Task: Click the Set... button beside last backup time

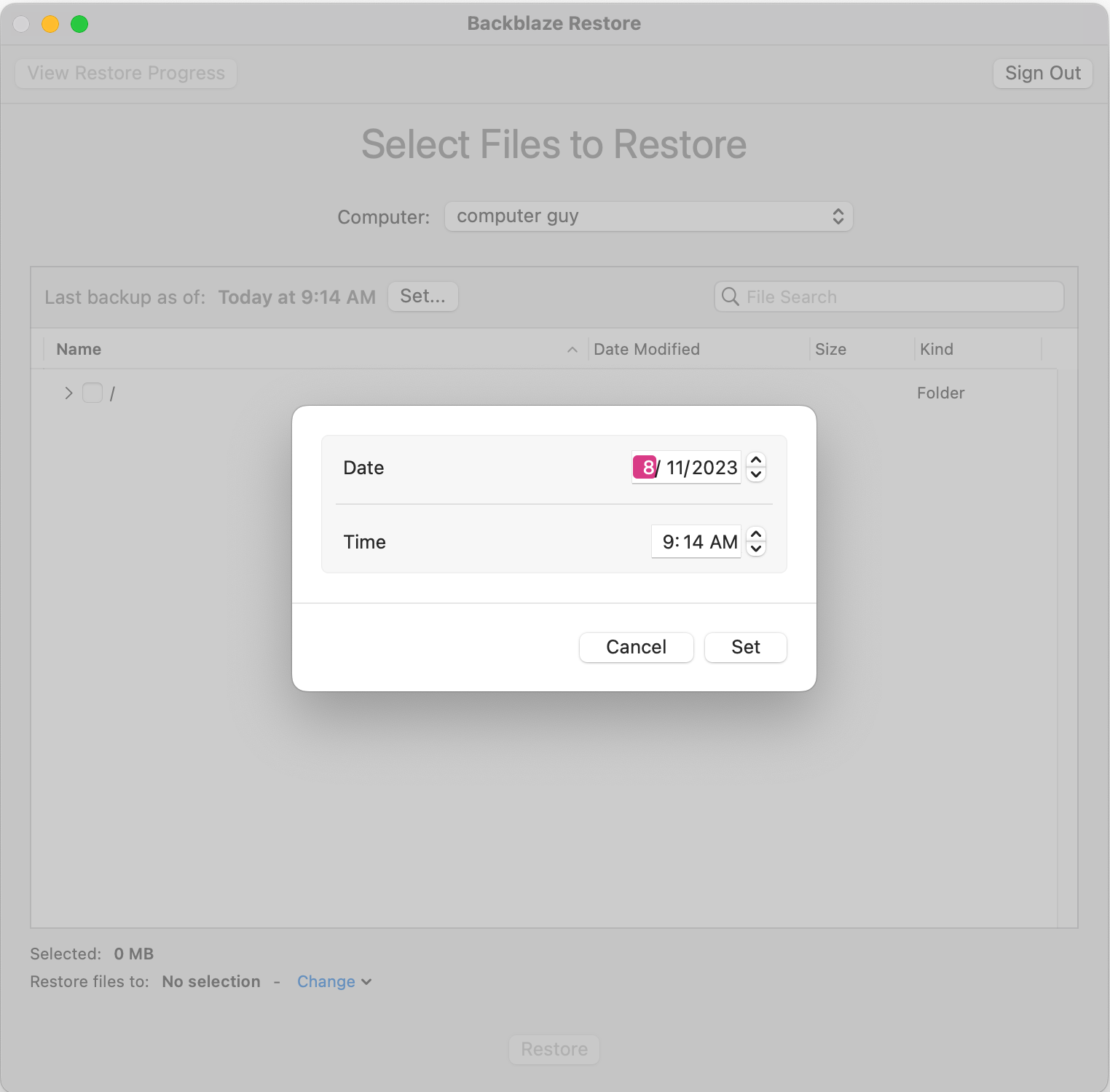Action: pyautogui.click(x=422, y=296)
